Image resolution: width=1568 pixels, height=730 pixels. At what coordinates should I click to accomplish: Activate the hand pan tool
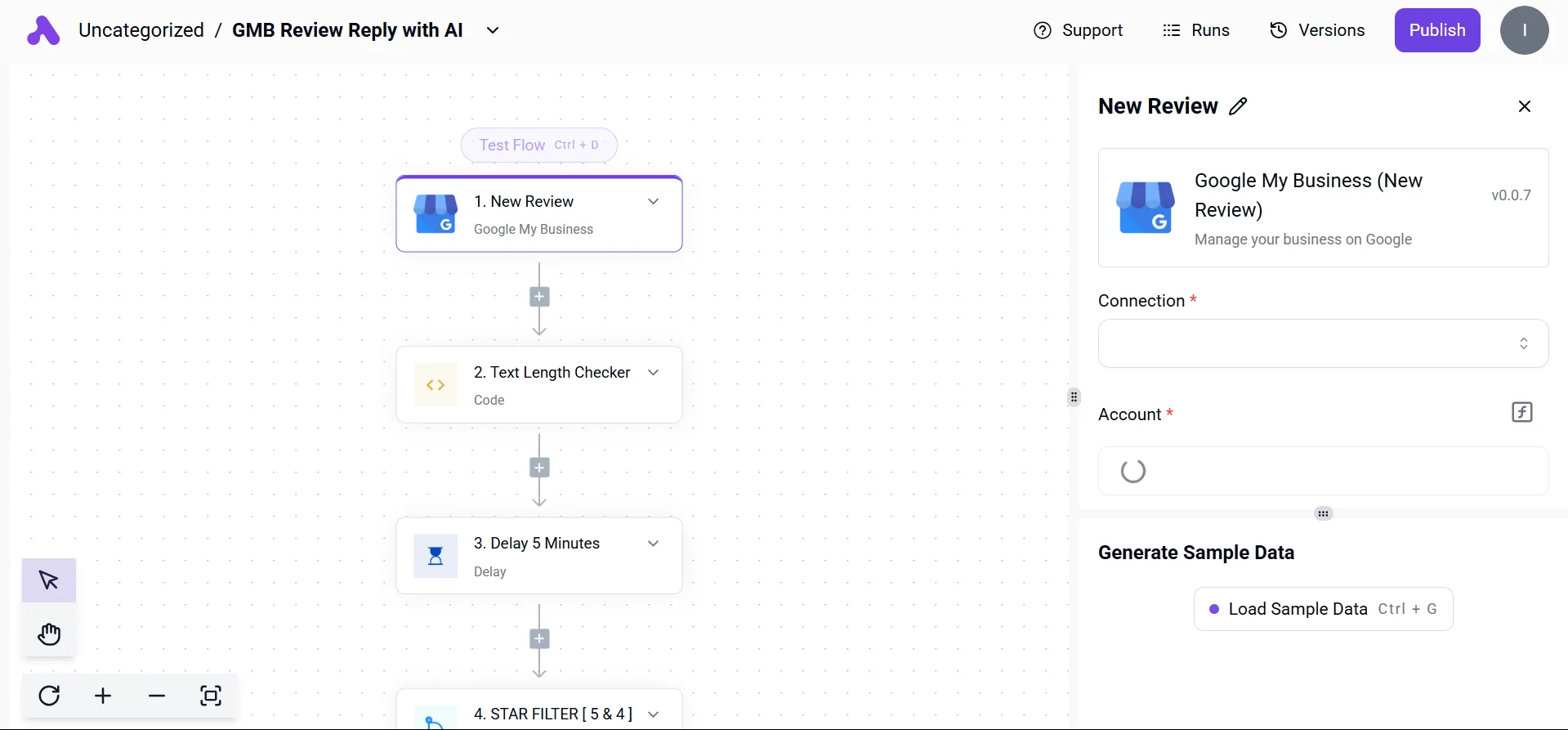click(49, 634)
